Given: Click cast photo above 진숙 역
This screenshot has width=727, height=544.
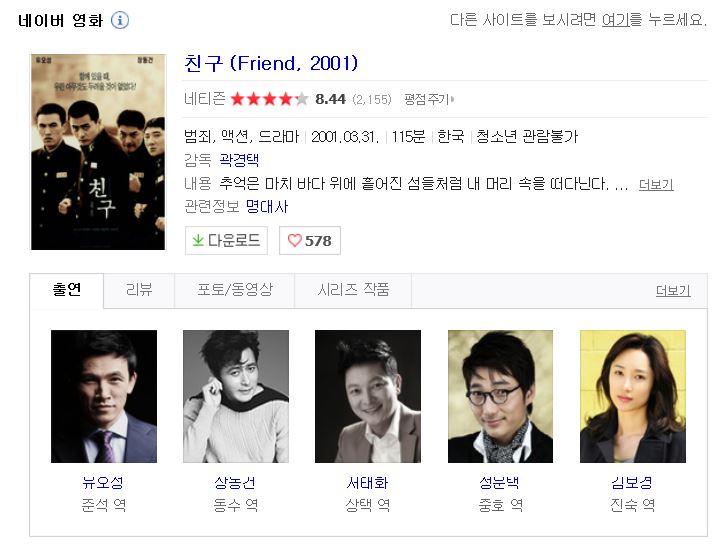Looking at the screenshot, I should [633, 396].
